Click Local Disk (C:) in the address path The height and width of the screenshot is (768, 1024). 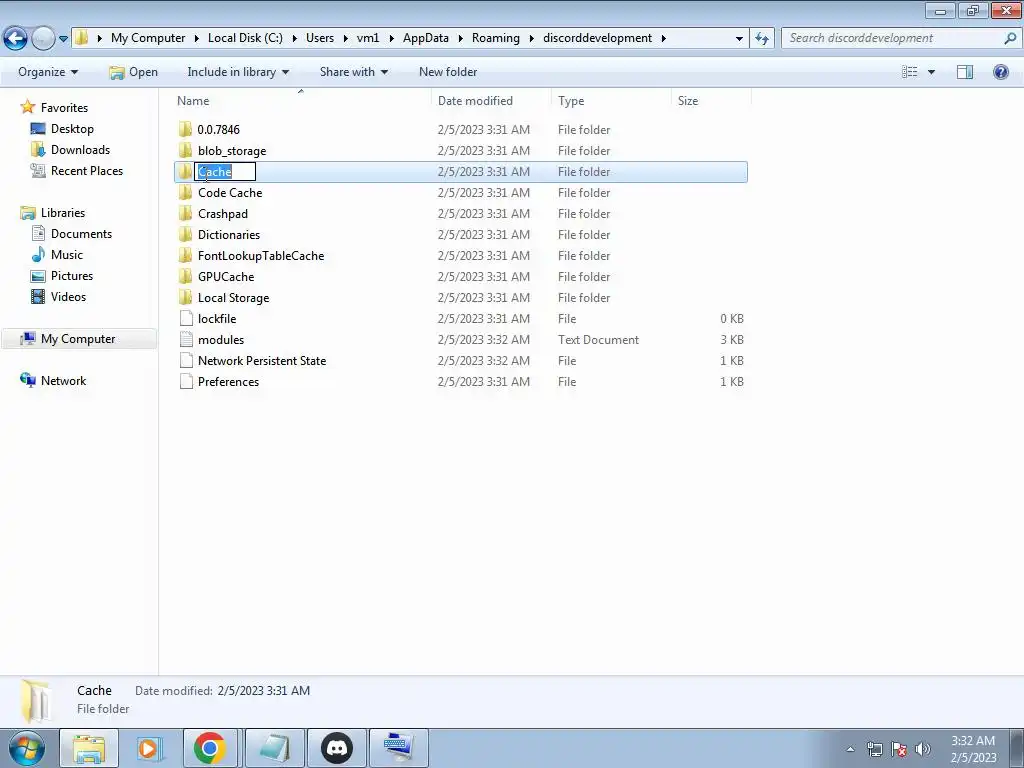(x=245, y=38)
